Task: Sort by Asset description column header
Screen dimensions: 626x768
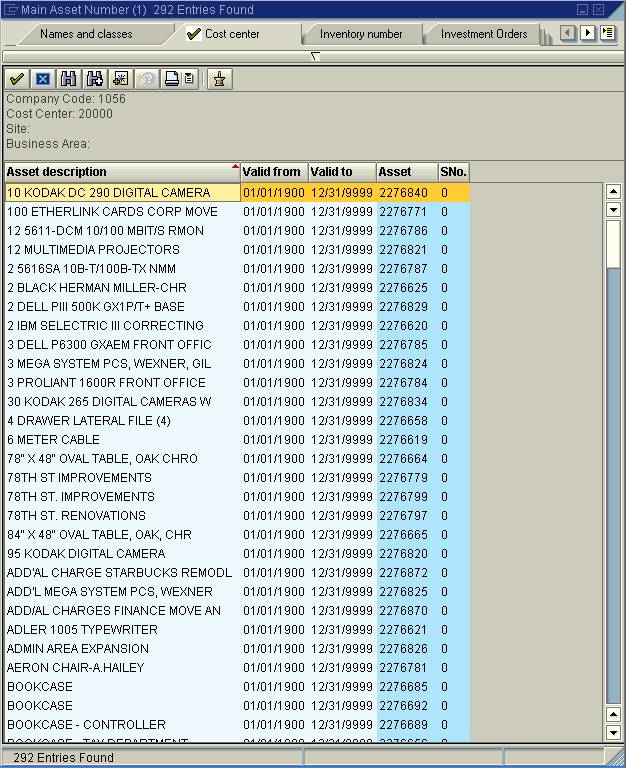Action: point(122,172)
